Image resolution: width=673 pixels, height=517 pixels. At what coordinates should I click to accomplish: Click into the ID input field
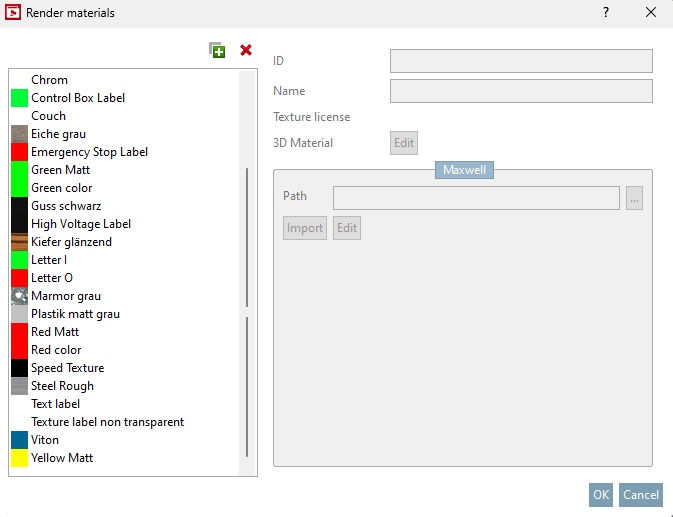[x=521, y=61]
